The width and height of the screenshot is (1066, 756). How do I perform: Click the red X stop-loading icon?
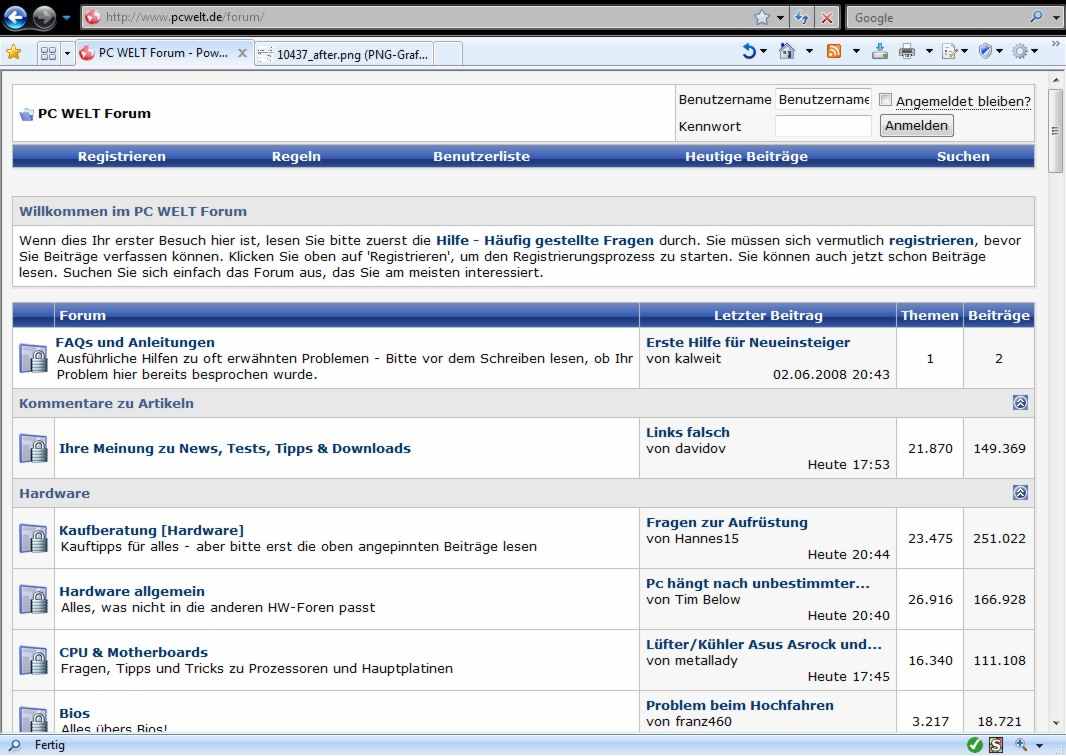point(827,18)
